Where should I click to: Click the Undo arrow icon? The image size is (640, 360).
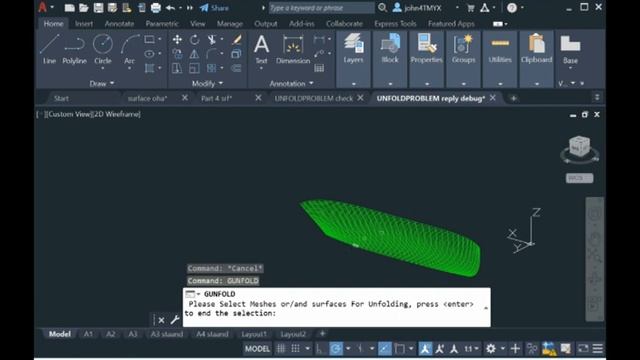click(171, 8)
